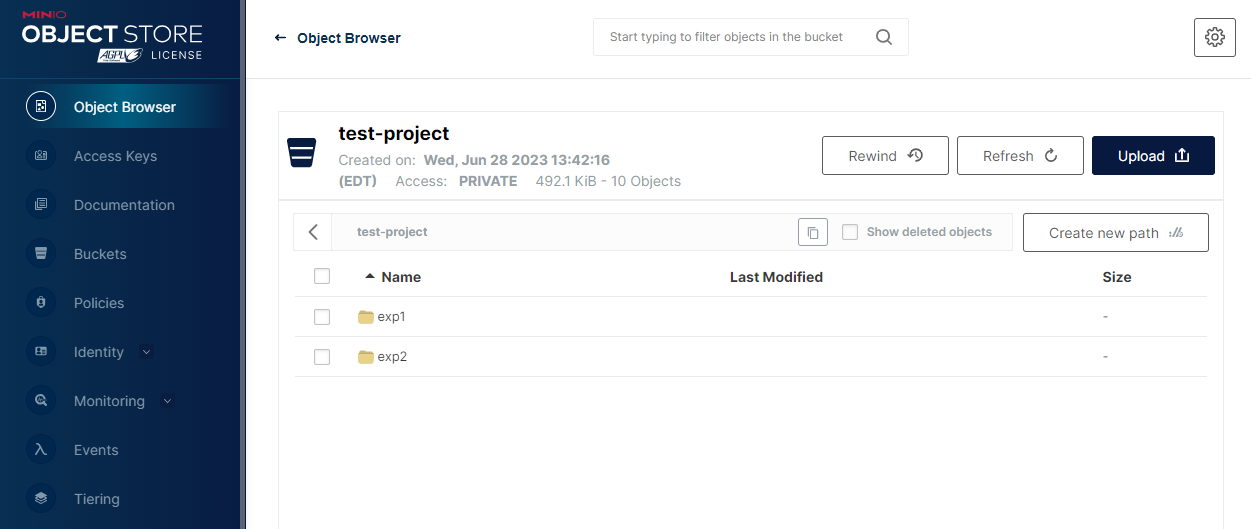Open the exp1 folder
Viewport: 1251px width, 529px height.
(391, 317)
